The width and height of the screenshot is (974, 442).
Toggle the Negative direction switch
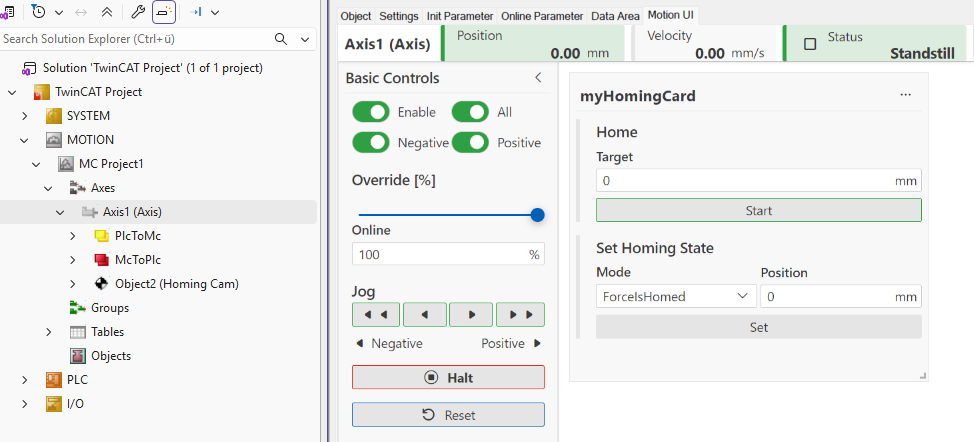coord(371,143)
